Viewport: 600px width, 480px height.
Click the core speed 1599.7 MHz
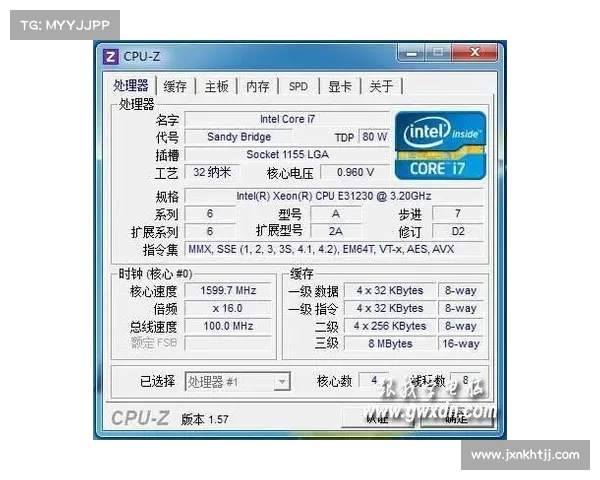pyautogui.click(x=228, y=291)
